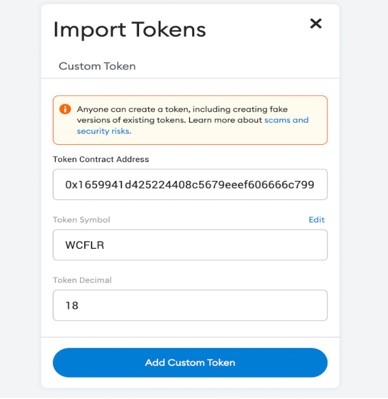Place cursor on the 0x1659941d address text
This screenshot has width=388, height=399.
coord(190,184)
